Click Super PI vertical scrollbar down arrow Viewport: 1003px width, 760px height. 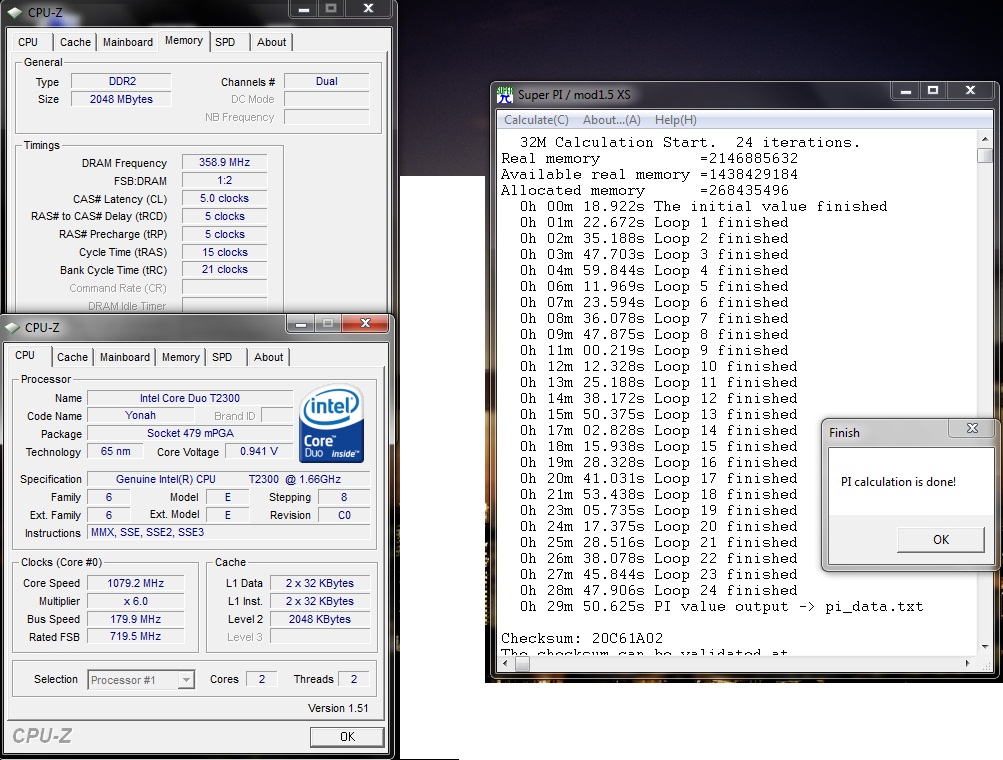click(x=984, y=647)
